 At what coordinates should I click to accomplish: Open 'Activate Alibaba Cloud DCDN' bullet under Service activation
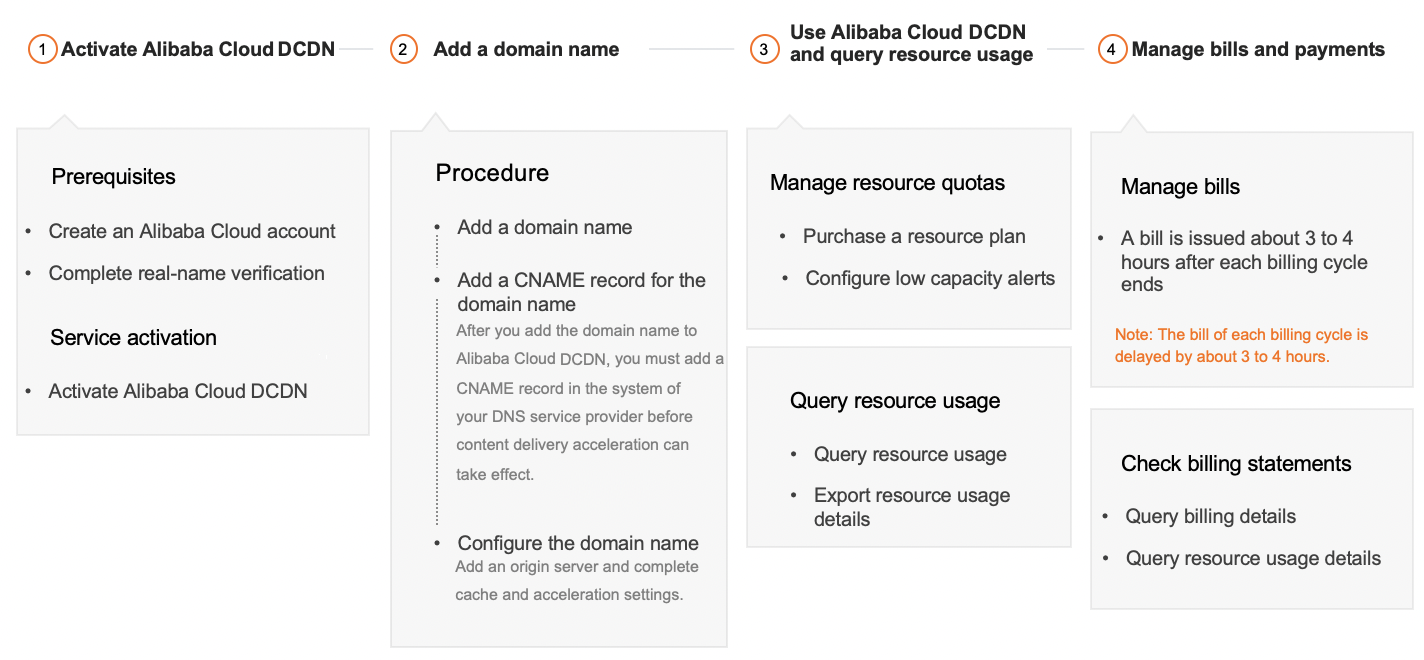point(178,391)
